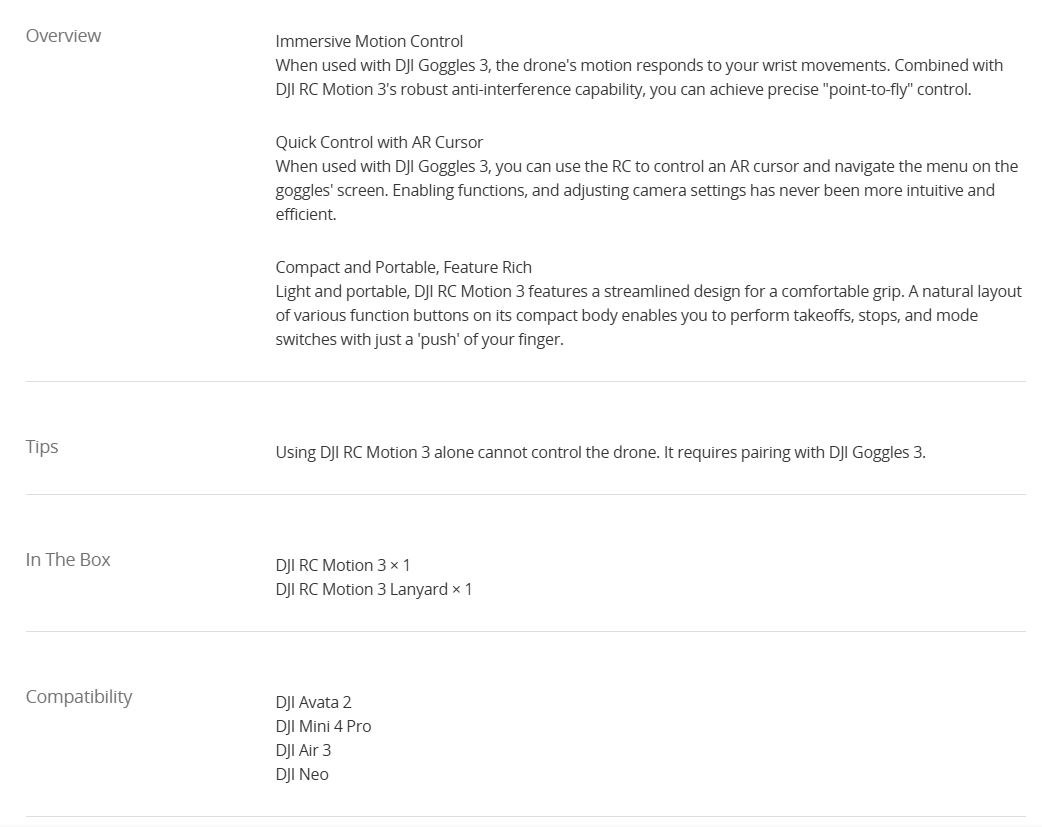Click the pairing requirement tip text
This screenshot has width=1042, height=827.
(600, 452)
